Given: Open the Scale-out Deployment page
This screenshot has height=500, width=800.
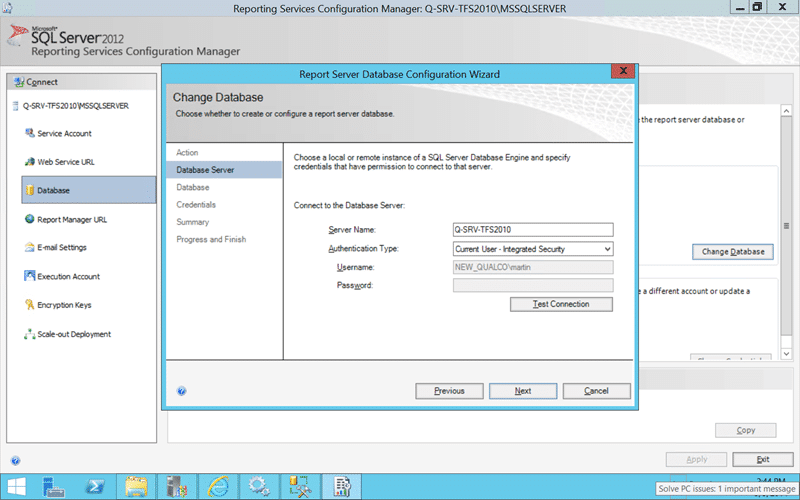Looking at the screenshot, I should tap(74, 334).
